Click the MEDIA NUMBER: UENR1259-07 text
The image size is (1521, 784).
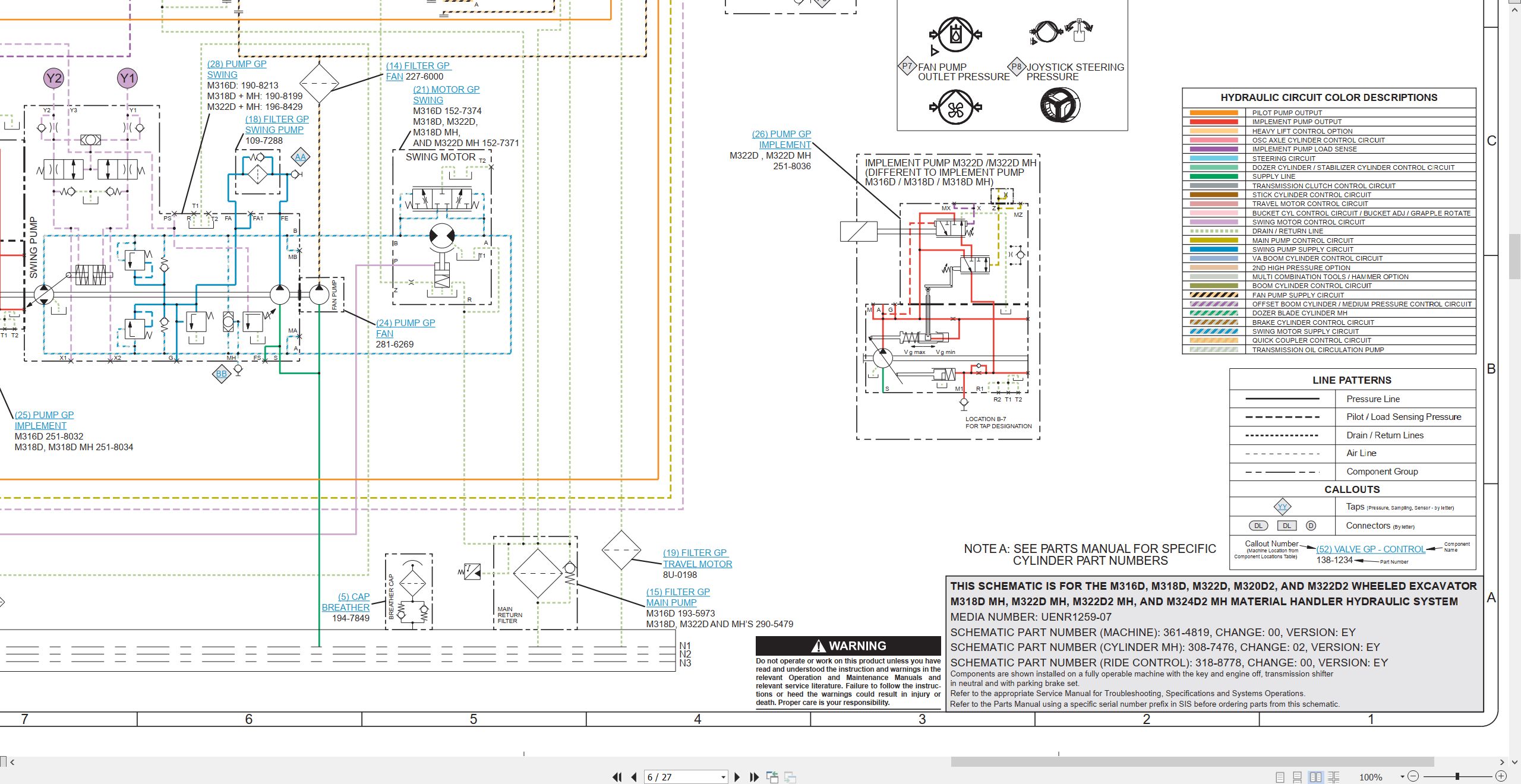click(1031, 617)
